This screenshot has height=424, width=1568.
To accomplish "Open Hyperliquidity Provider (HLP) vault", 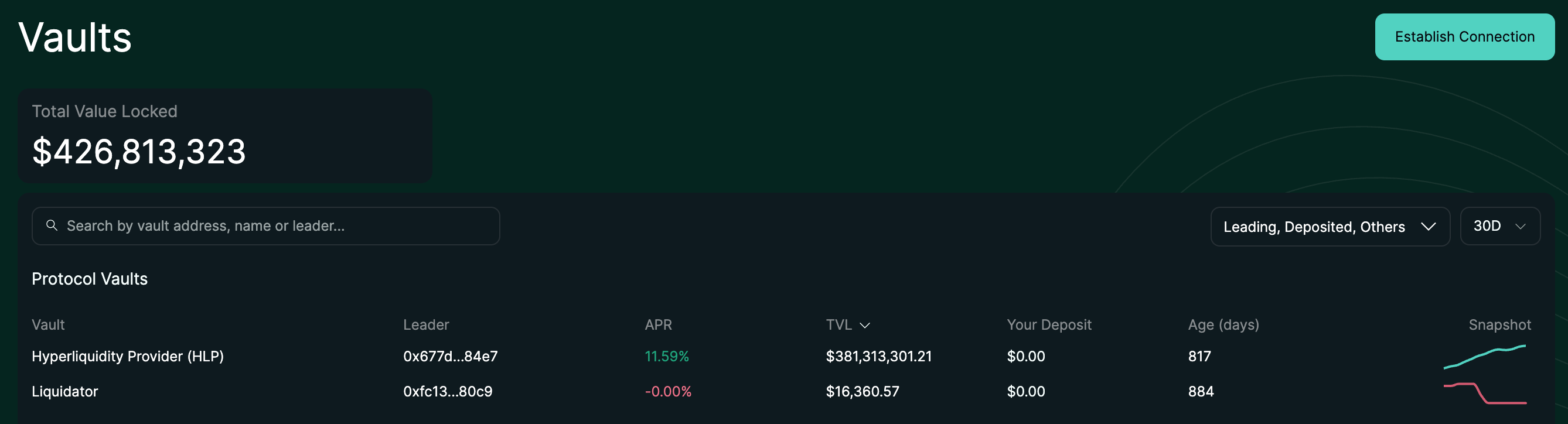I will [128, 357].
